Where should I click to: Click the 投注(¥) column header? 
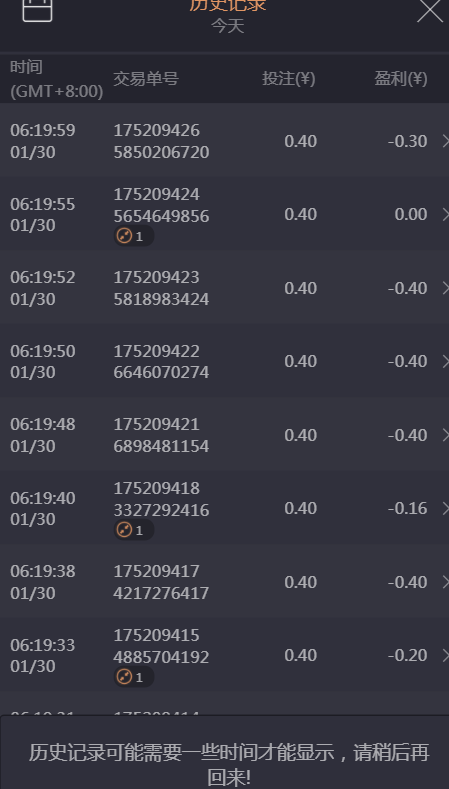click(288, 79)
